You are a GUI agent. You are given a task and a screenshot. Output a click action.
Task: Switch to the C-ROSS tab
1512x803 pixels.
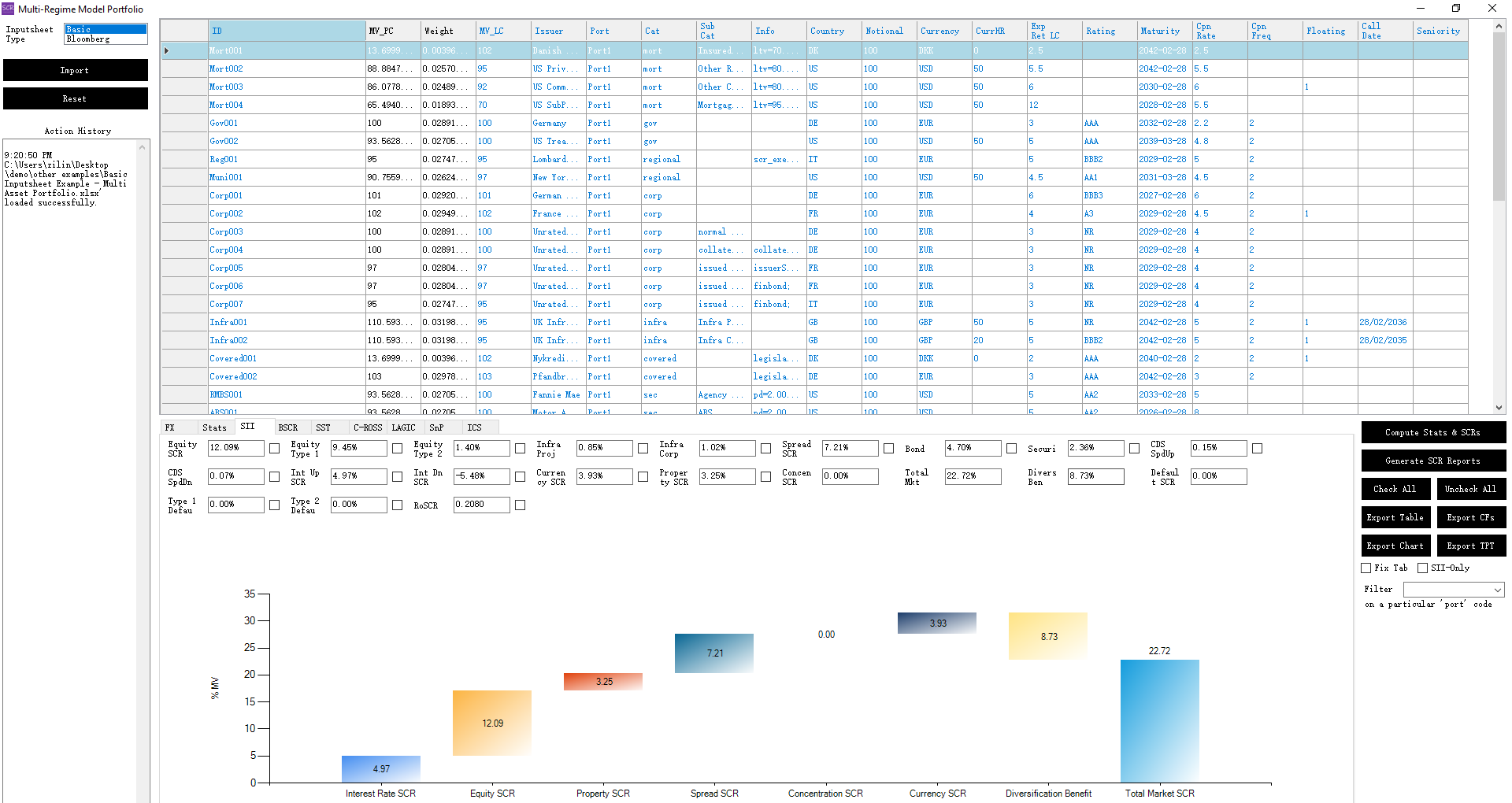pos(367,427)
